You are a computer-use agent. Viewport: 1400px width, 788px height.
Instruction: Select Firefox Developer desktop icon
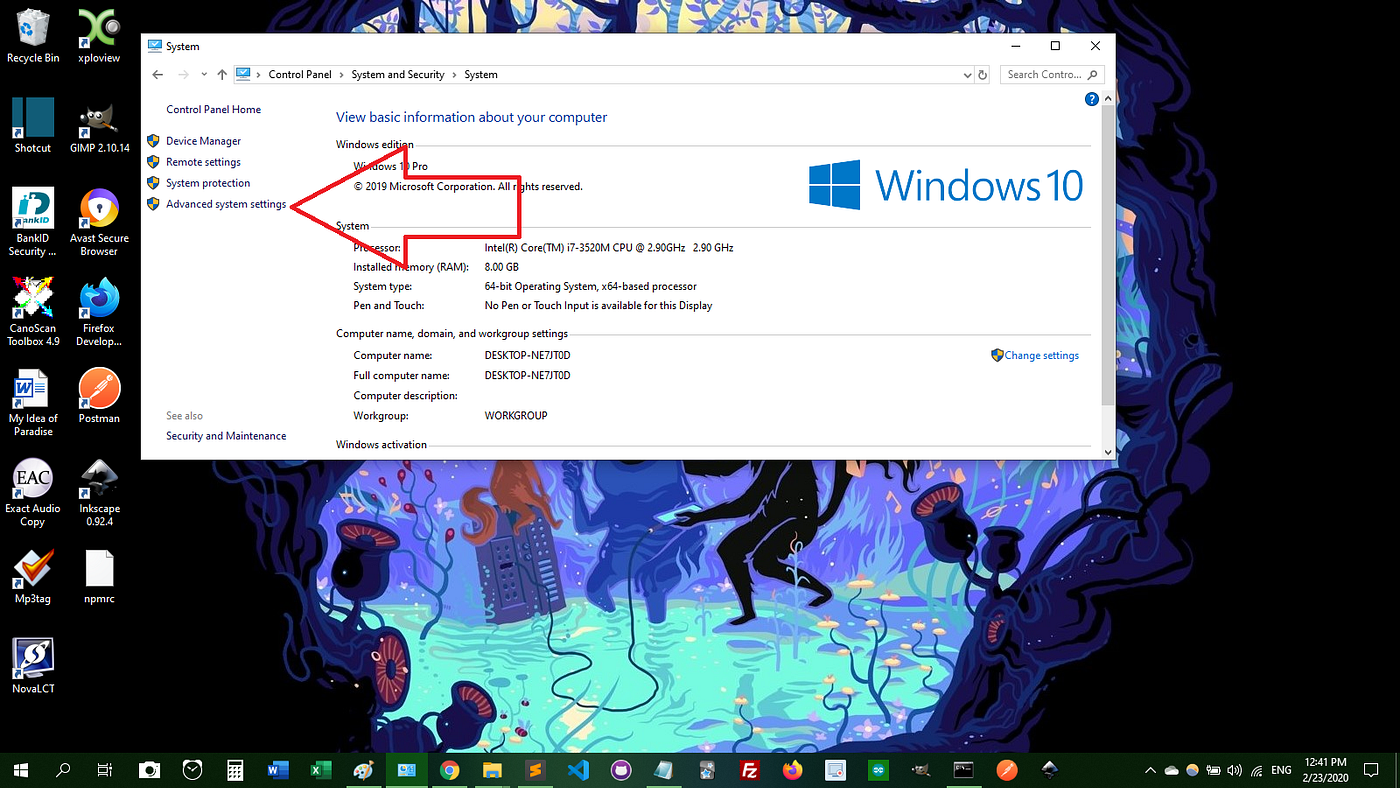99,312
